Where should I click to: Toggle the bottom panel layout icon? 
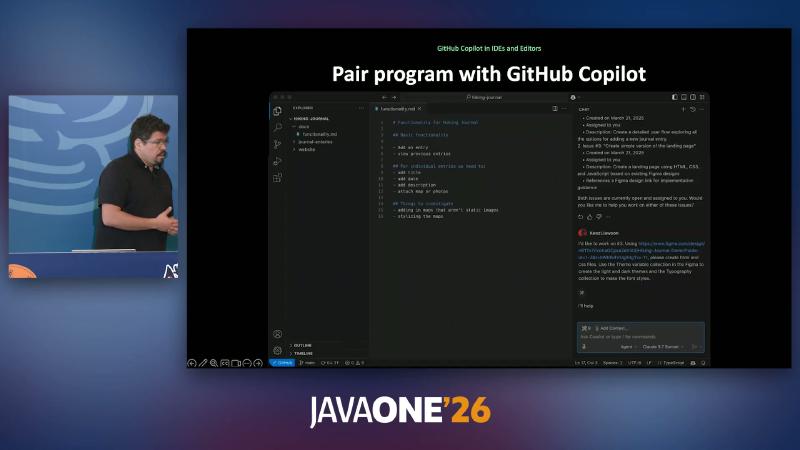click(x=684, y=97)
